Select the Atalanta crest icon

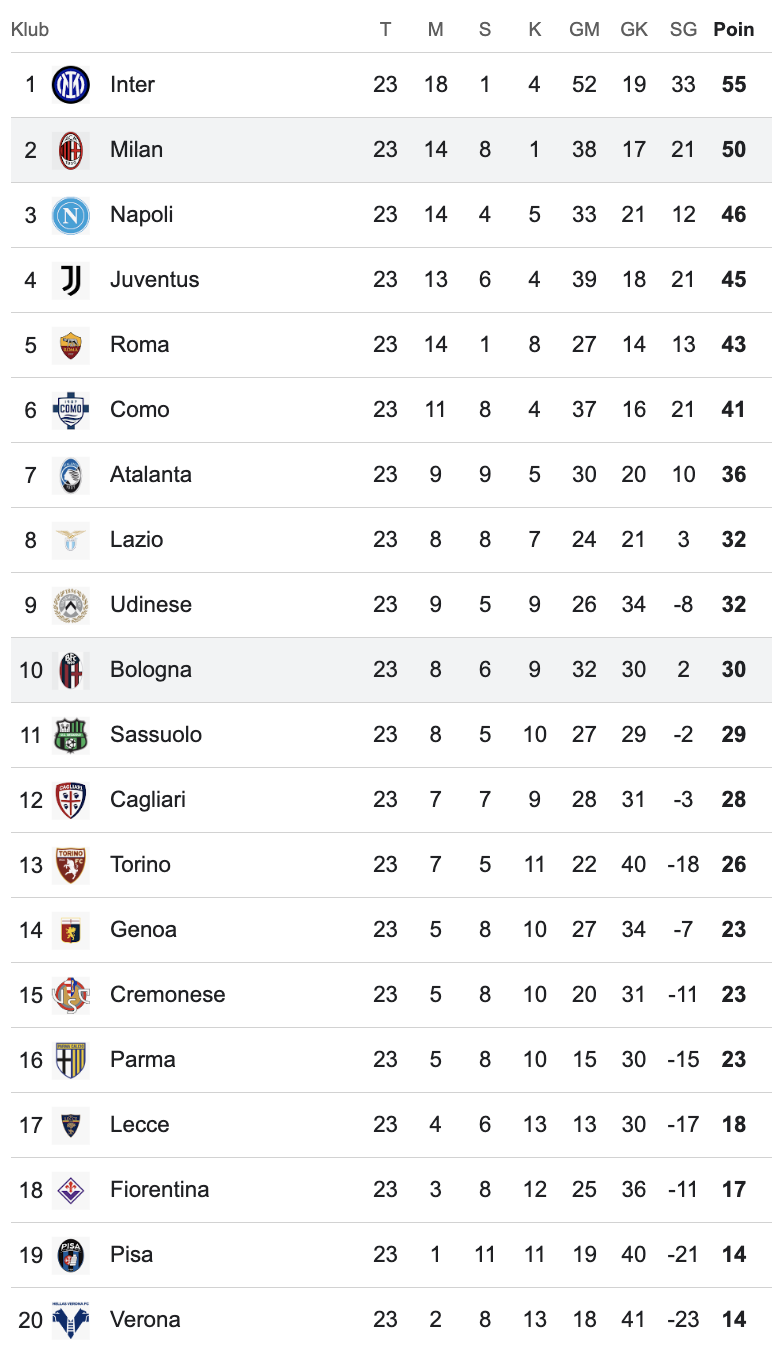point(71,475)
